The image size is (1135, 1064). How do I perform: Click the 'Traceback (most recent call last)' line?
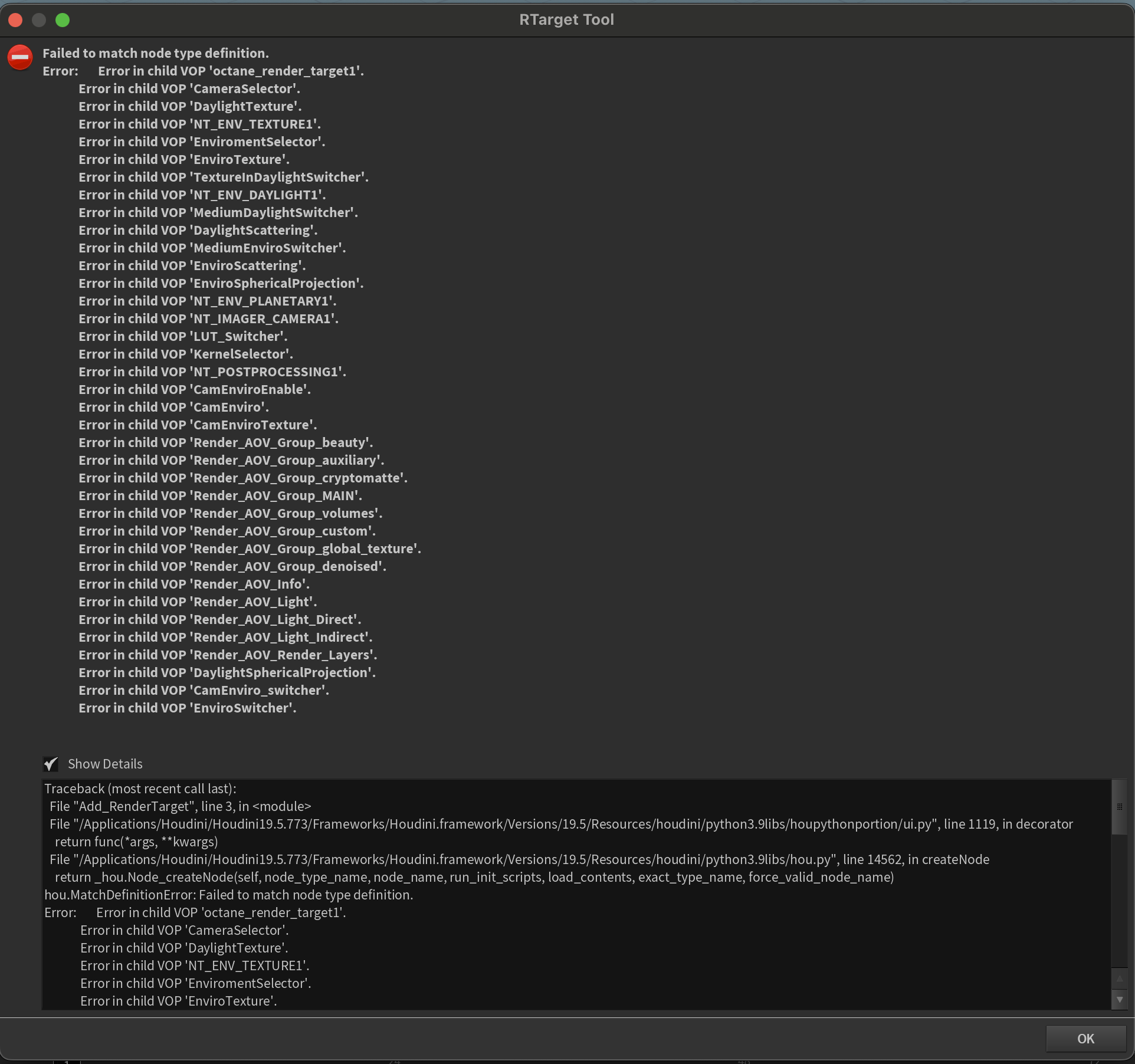[x=140, y=789]
